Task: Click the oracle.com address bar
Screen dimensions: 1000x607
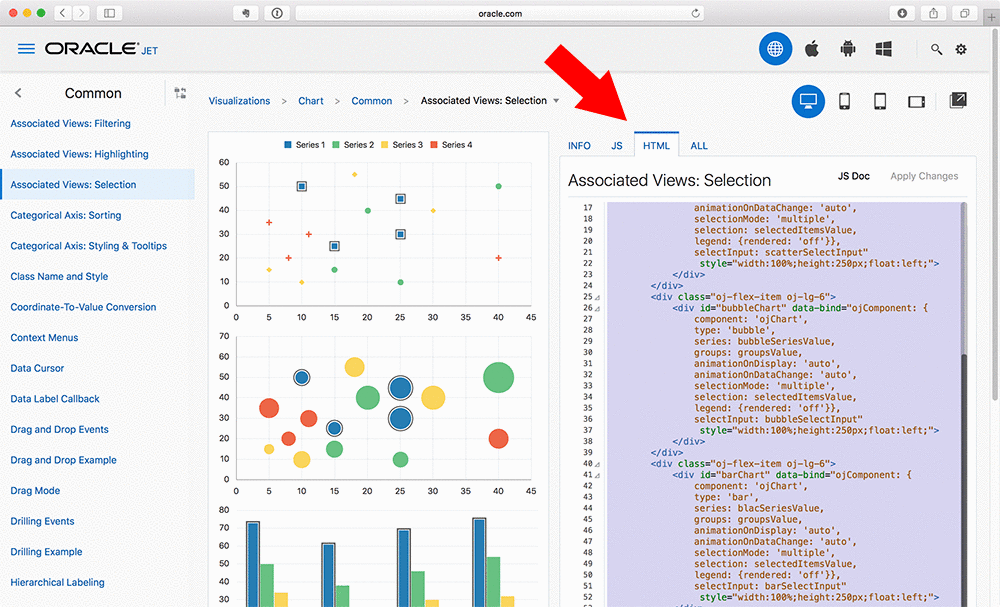Action: coord(500,13)
